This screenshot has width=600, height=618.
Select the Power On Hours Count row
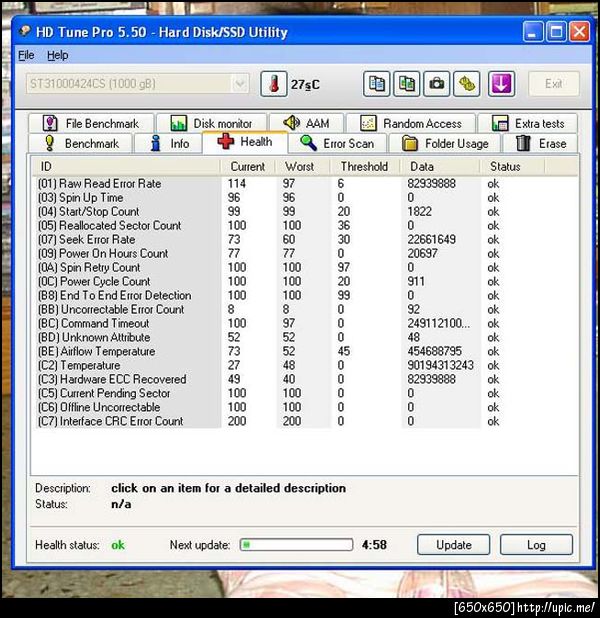304,253
